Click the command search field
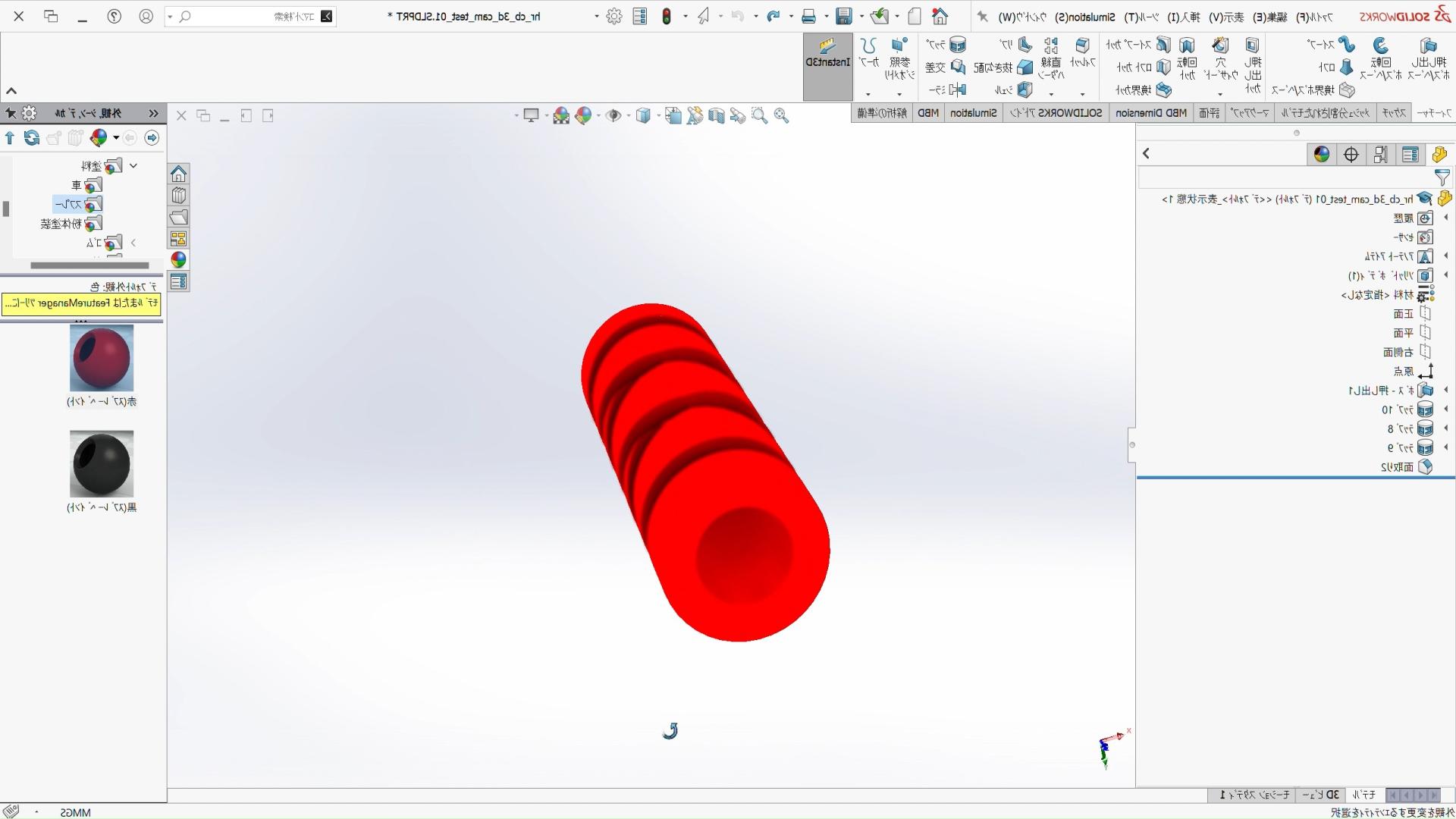The image size is (1456, 819). (250, 17)
